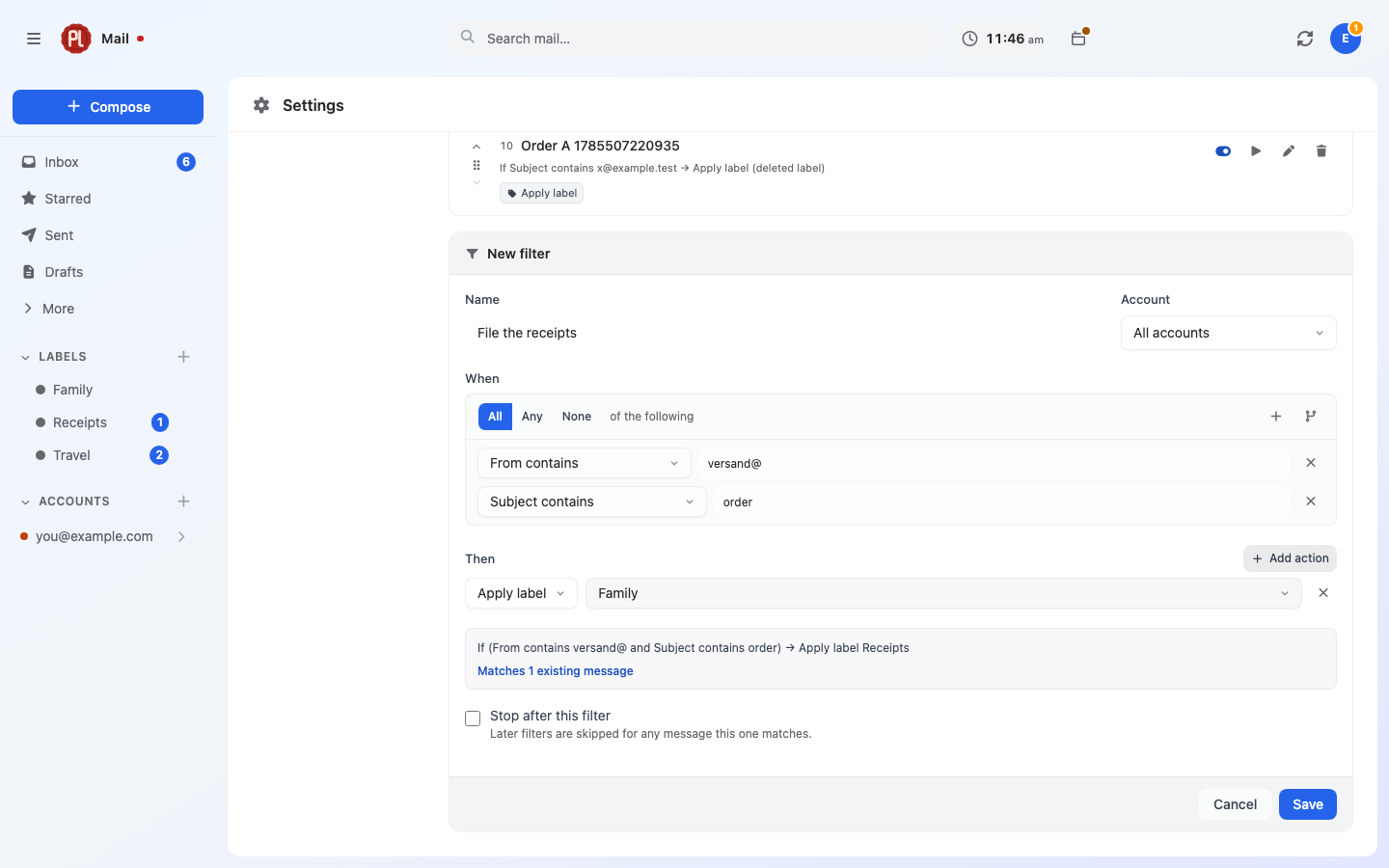The height and width of the screenshot is (868, 1389).
Task: Add a nested condition group
Action: coord(1311,417)
